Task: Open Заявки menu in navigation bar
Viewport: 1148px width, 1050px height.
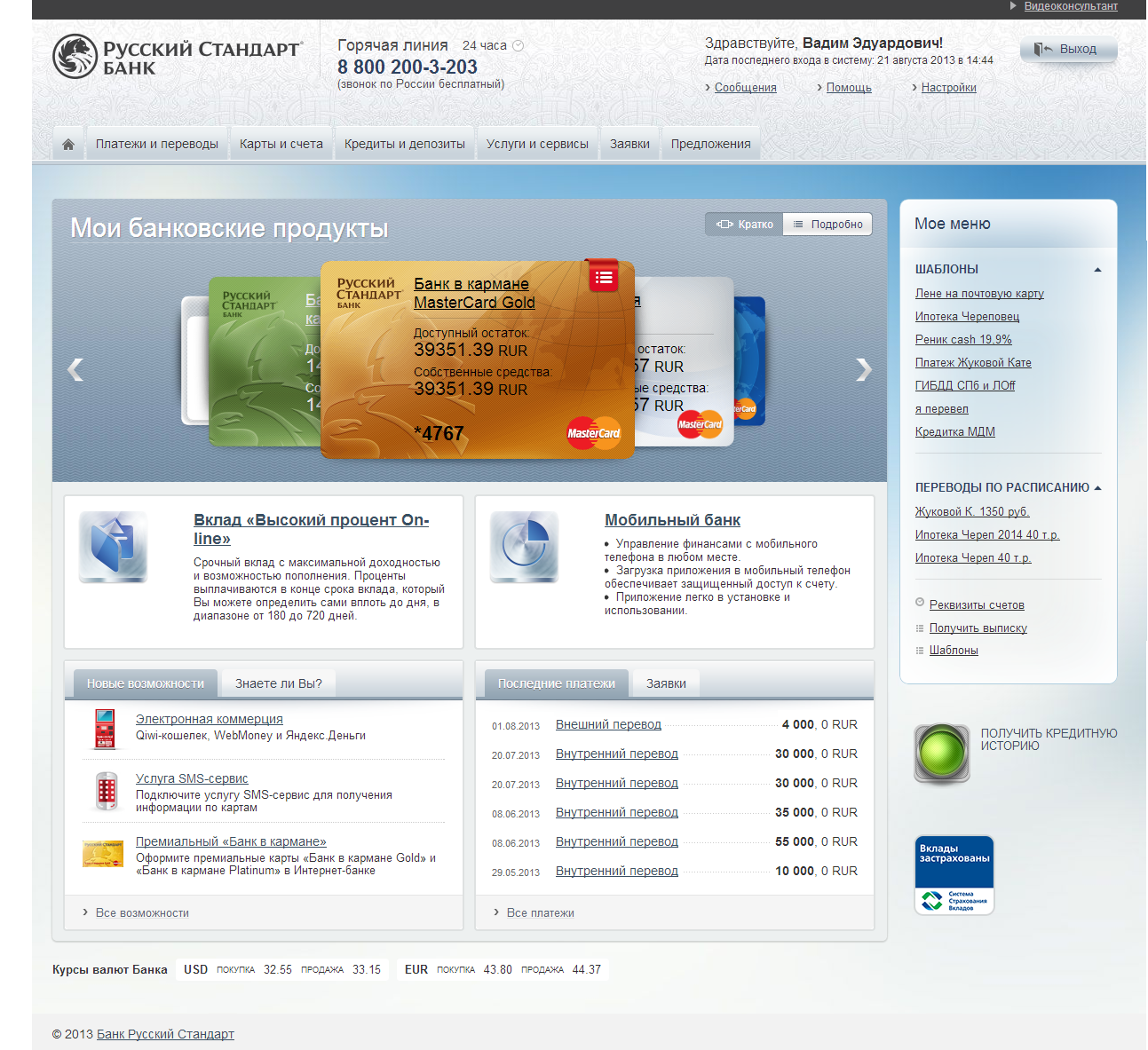Action: coord(629,144)
